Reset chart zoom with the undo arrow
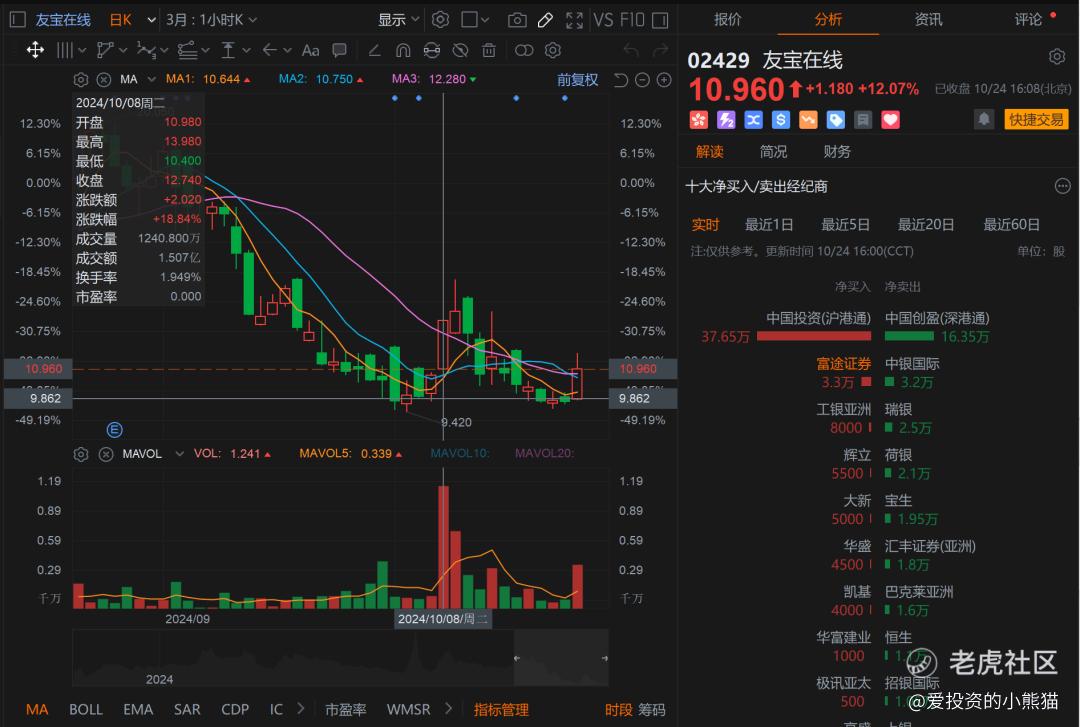1080x727 pixels. (621, 81)
